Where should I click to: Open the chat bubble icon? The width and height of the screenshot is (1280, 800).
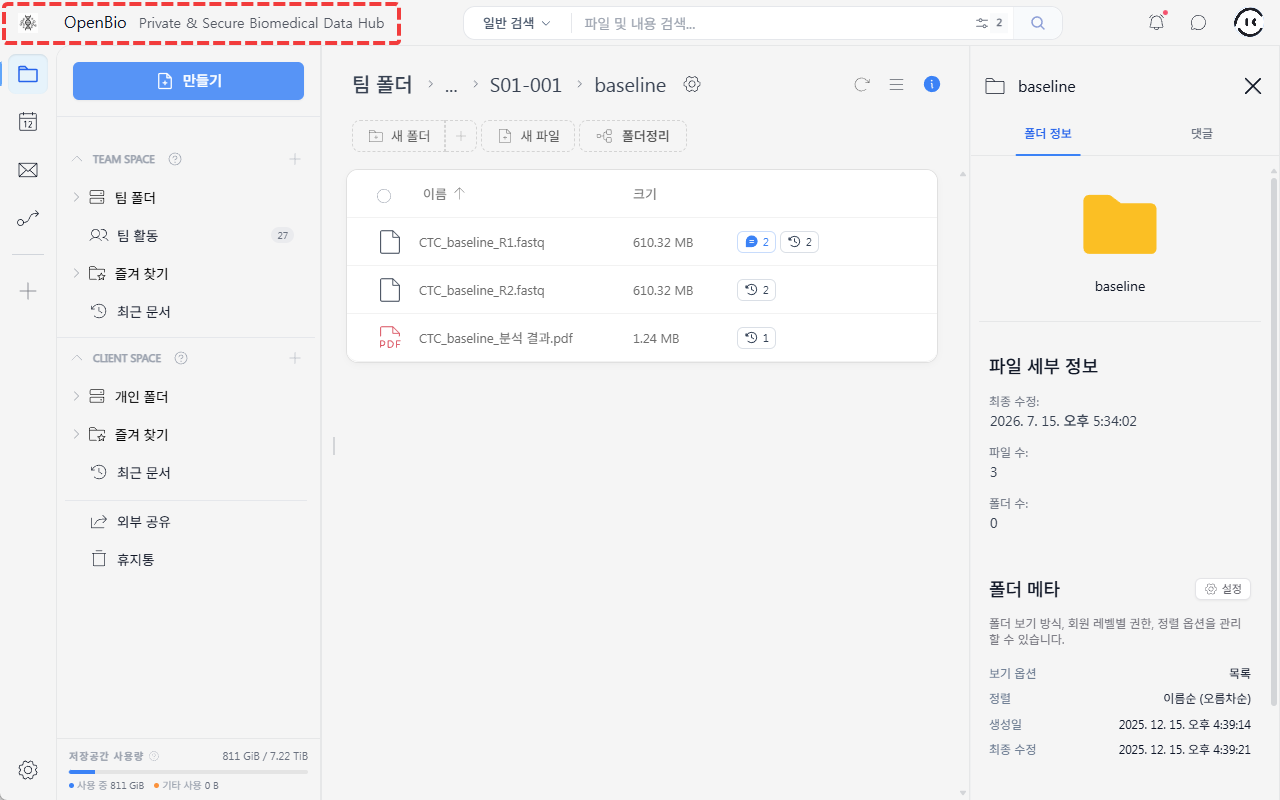pos(1198,23)
